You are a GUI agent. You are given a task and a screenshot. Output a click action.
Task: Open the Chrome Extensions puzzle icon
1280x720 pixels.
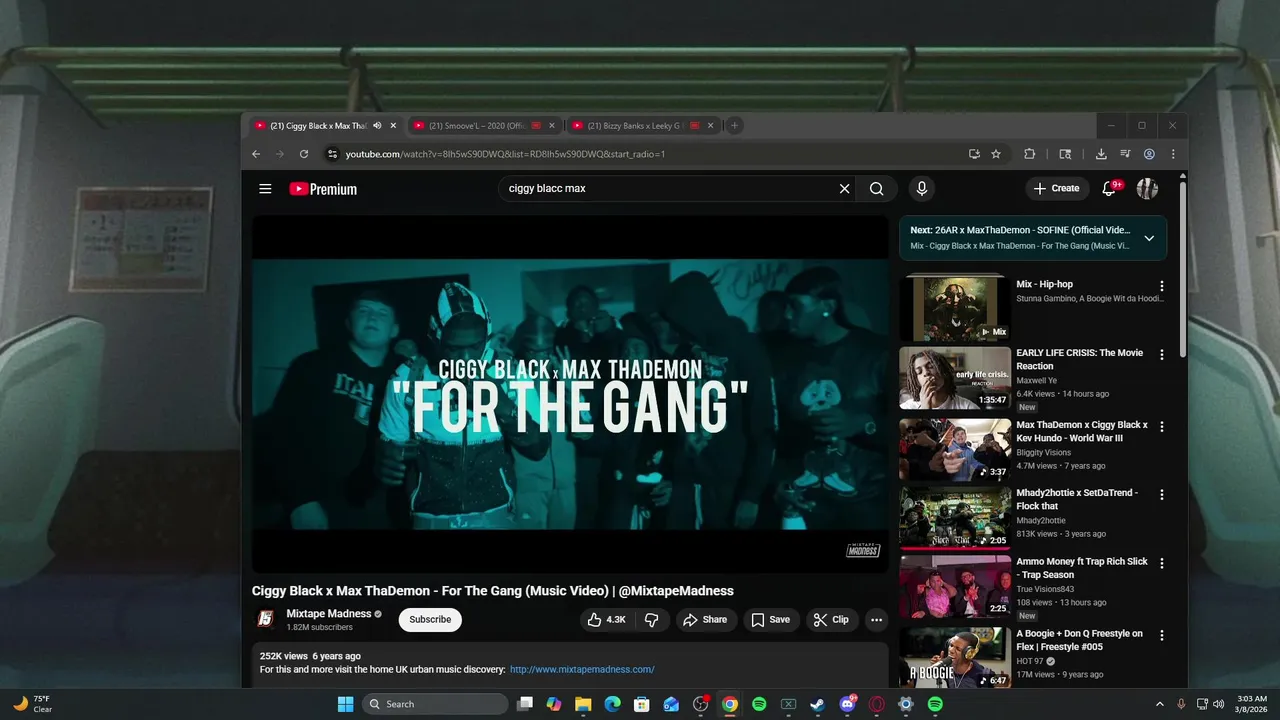[1029, 154]
